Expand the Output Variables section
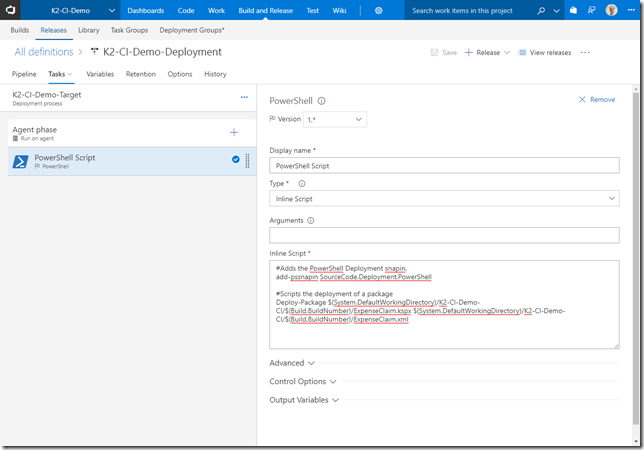 pyautogui.click(x=304, y=400)
